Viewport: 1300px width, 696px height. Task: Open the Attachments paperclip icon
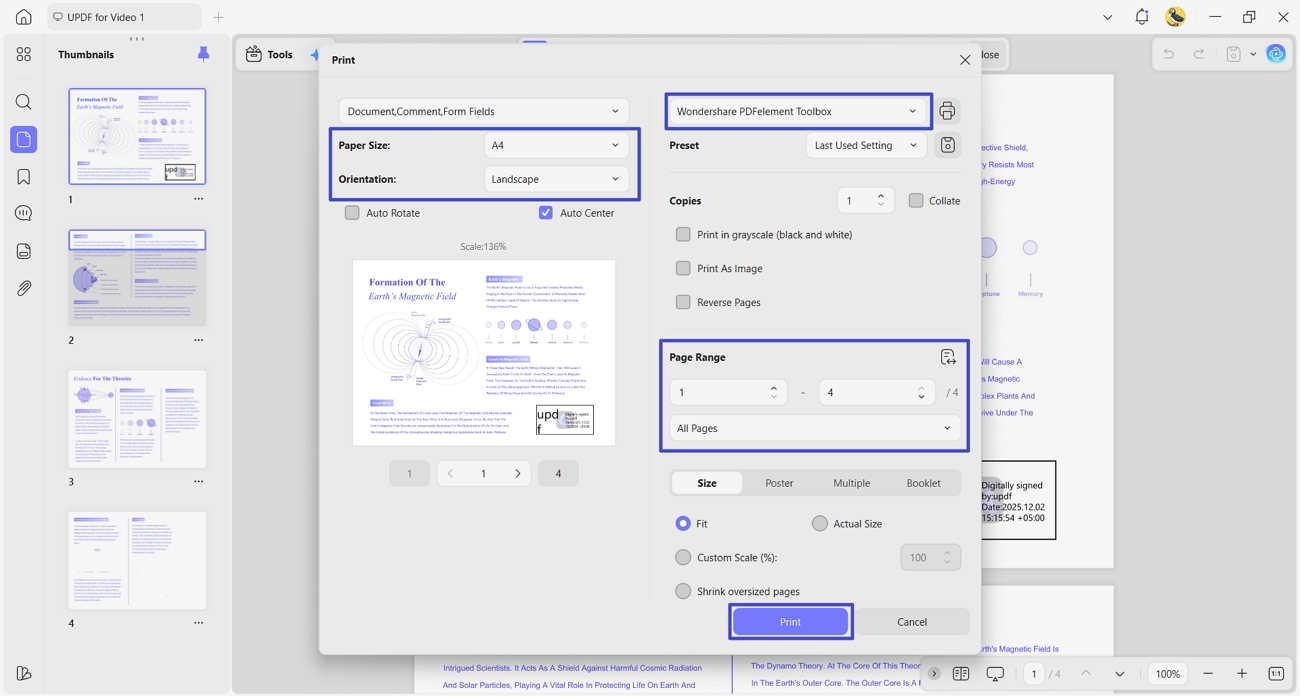click(23, 288)
